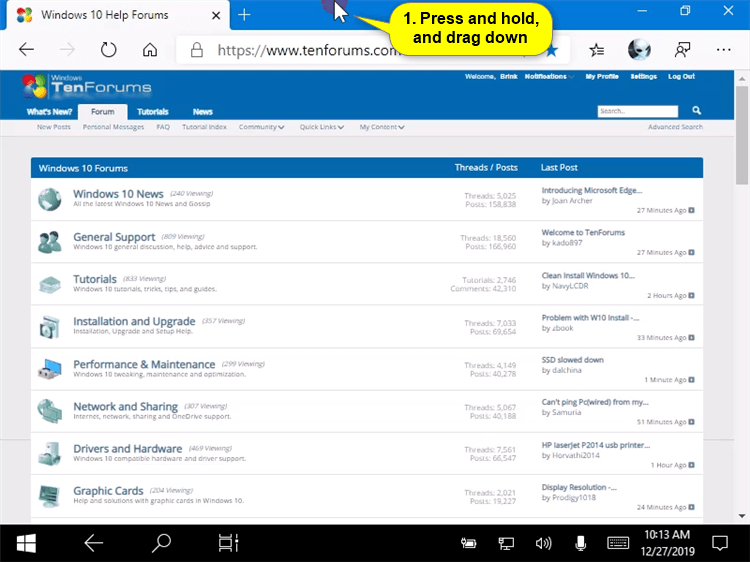Open taskbar Search magnifier
The width and height of the screenshot is (750, 562).
(x=161, y=543)
